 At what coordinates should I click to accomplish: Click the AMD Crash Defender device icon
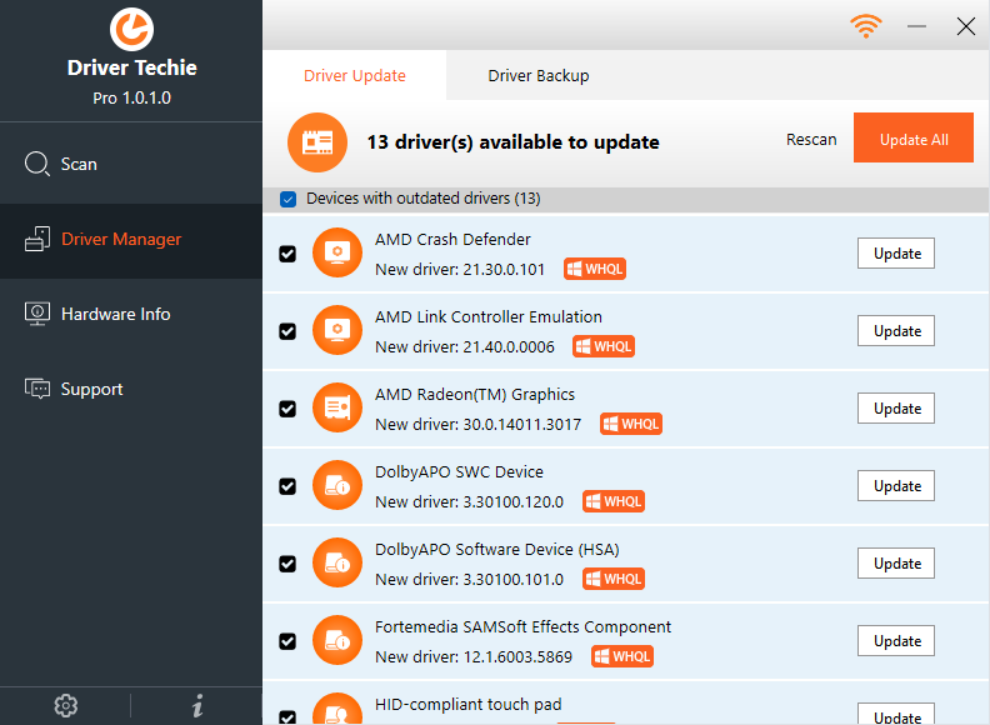(x=337, y=253)
